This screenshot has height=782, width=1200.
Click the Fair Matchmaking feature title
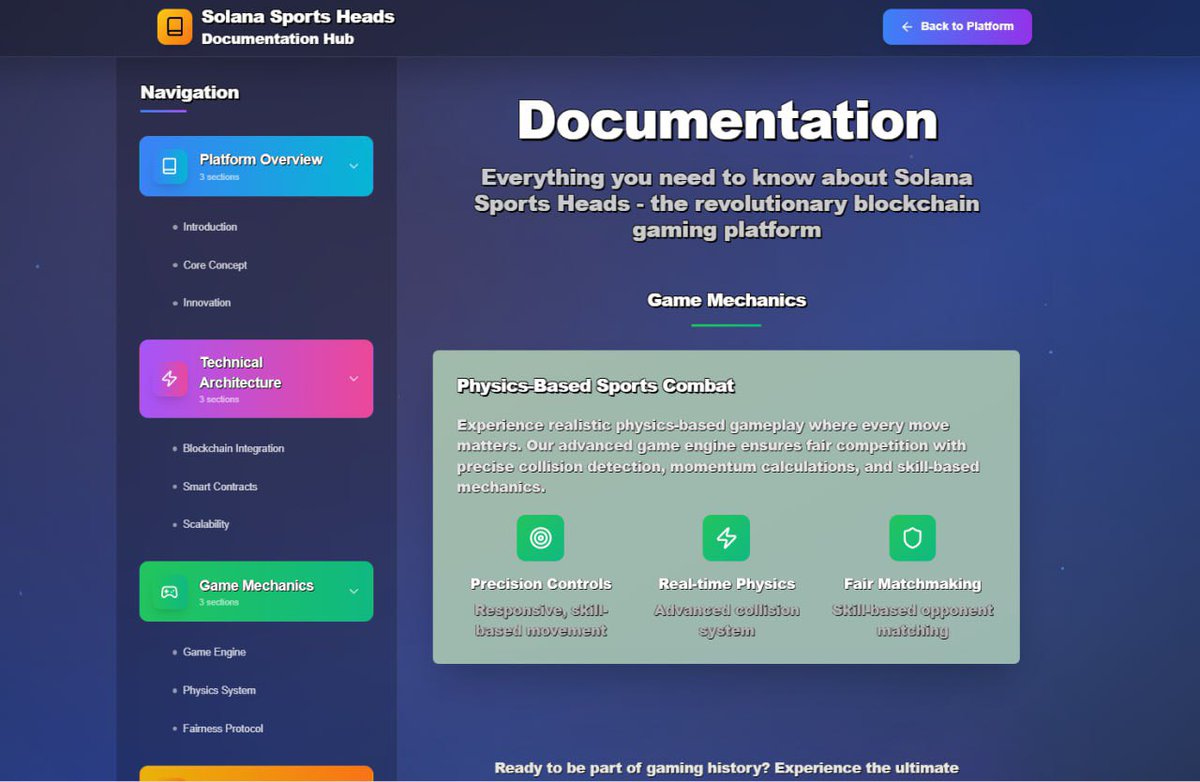913,584
